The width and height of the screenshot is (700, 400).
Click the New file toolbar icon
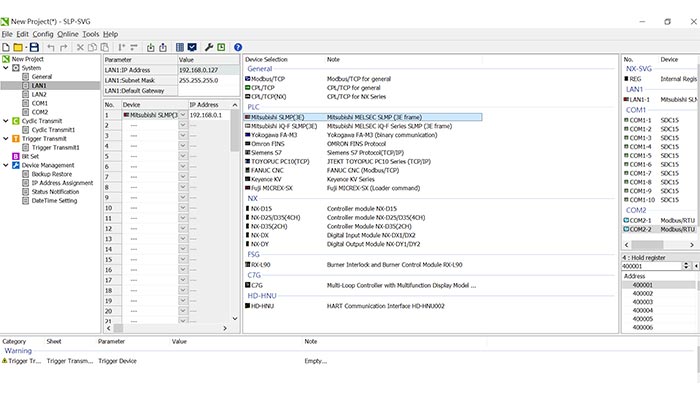(6, 47)
